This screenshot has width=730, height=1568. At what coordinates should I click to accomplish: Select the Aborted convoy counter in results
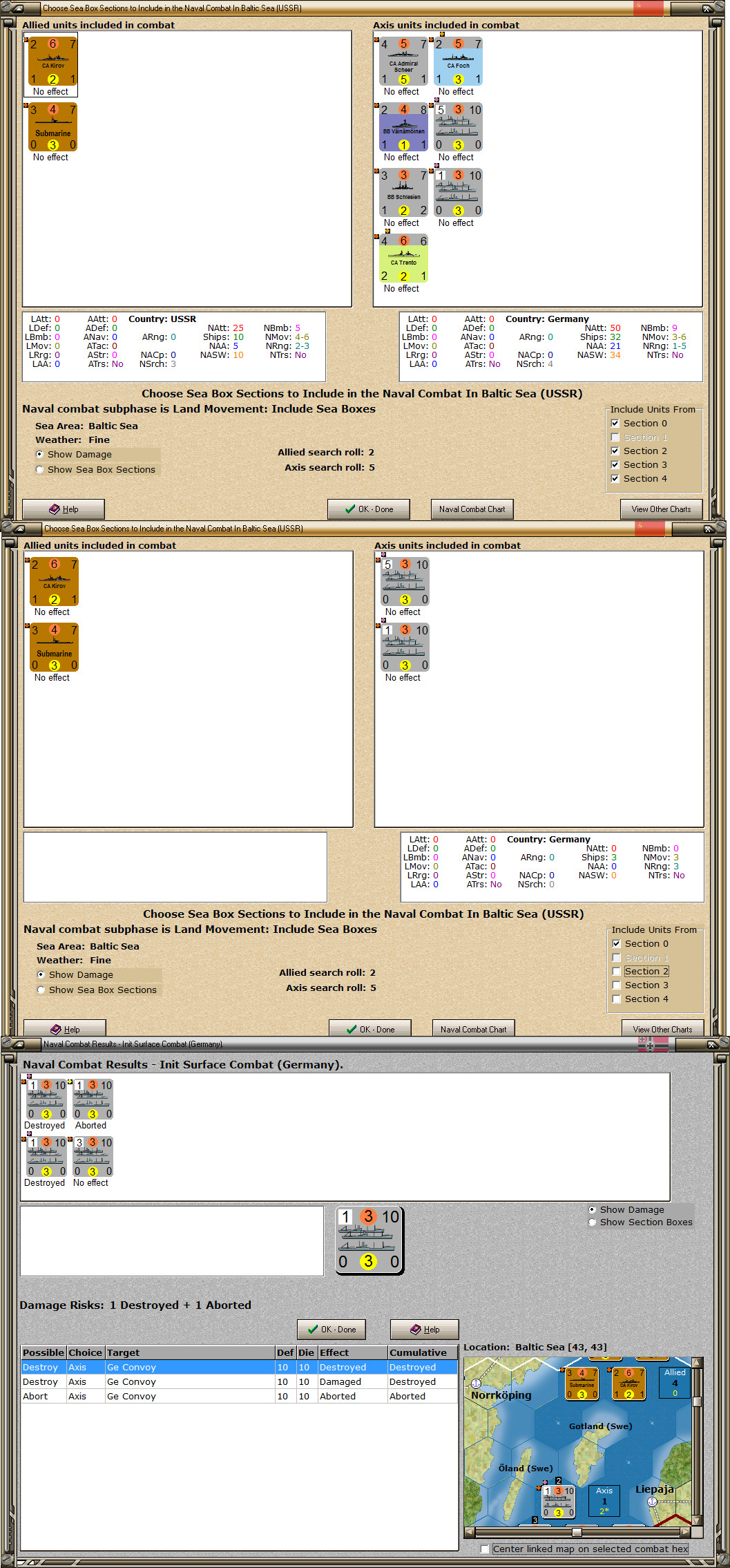(x=93, y=1099)
